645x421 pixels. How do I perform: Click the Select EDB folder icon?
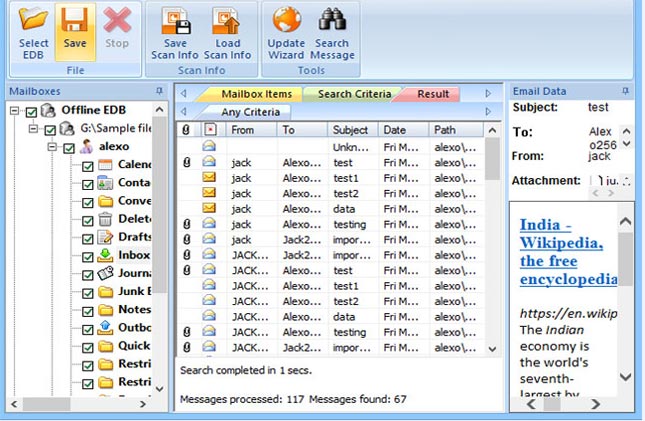click(33, 19)
